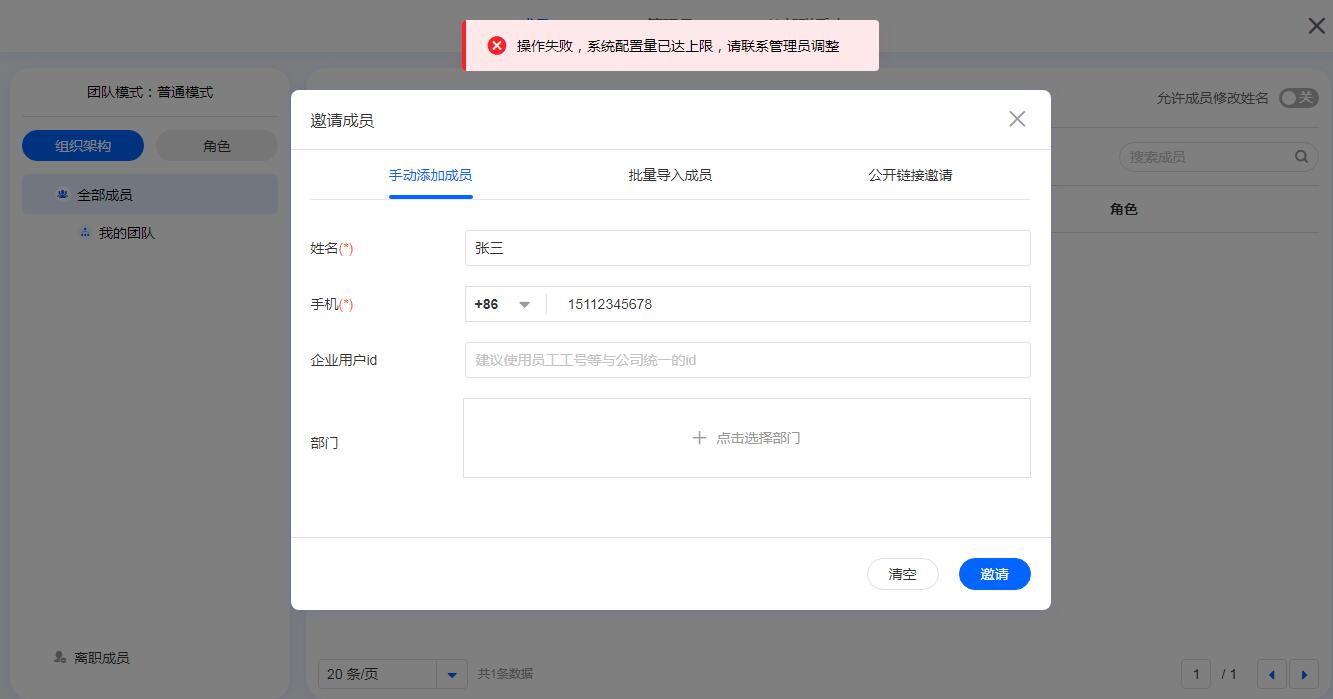Open the +86 country code dropdown
This screenshot has height=699, width=1333.
[503, 304]
